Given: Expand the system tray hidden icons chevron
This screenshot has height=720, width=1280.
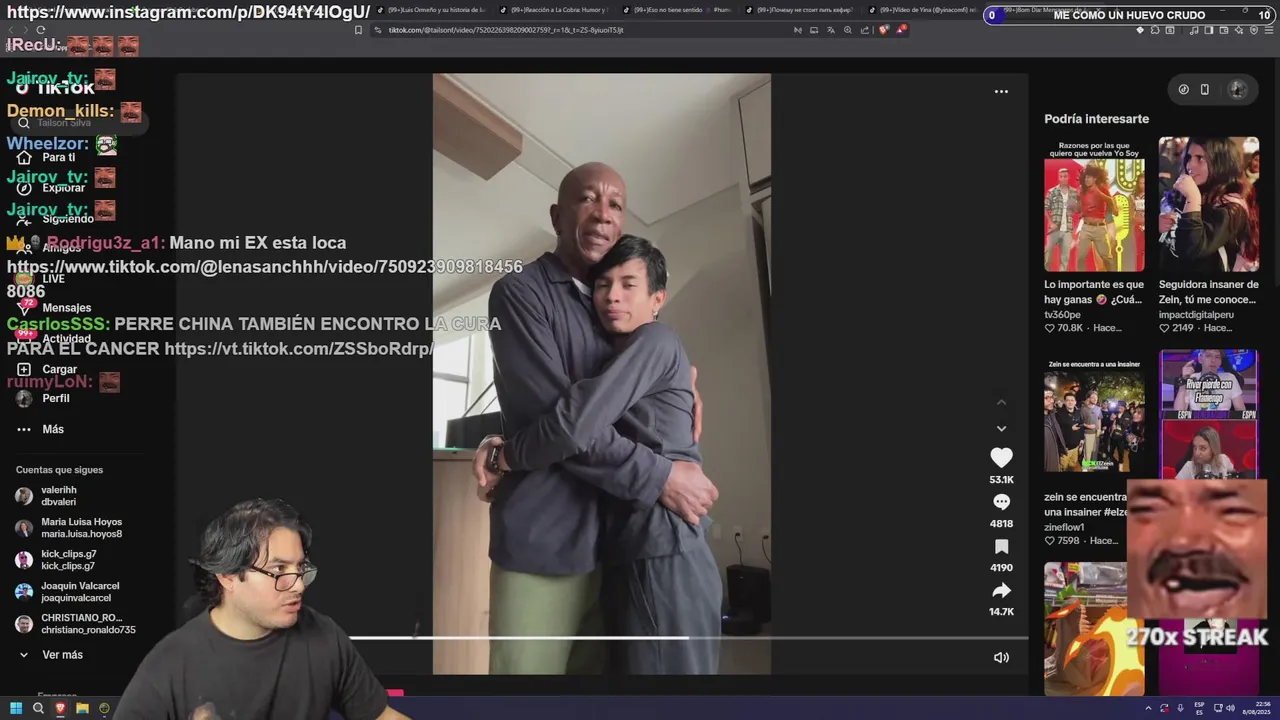Looking at the screenshot, I should (x=1148, y=708).
